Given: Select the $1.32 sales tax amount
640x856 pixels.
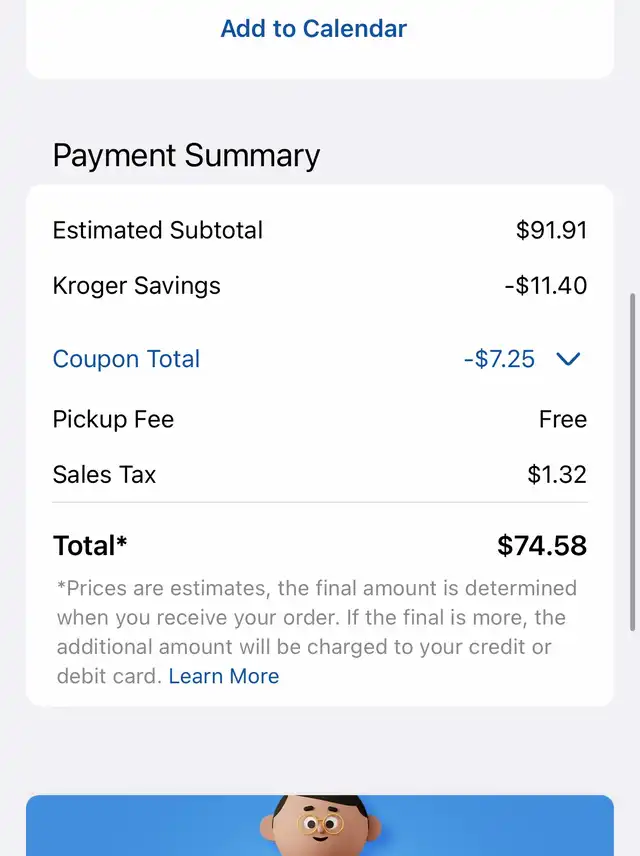Looking at the screenshot, I should [x=557, y=474].
